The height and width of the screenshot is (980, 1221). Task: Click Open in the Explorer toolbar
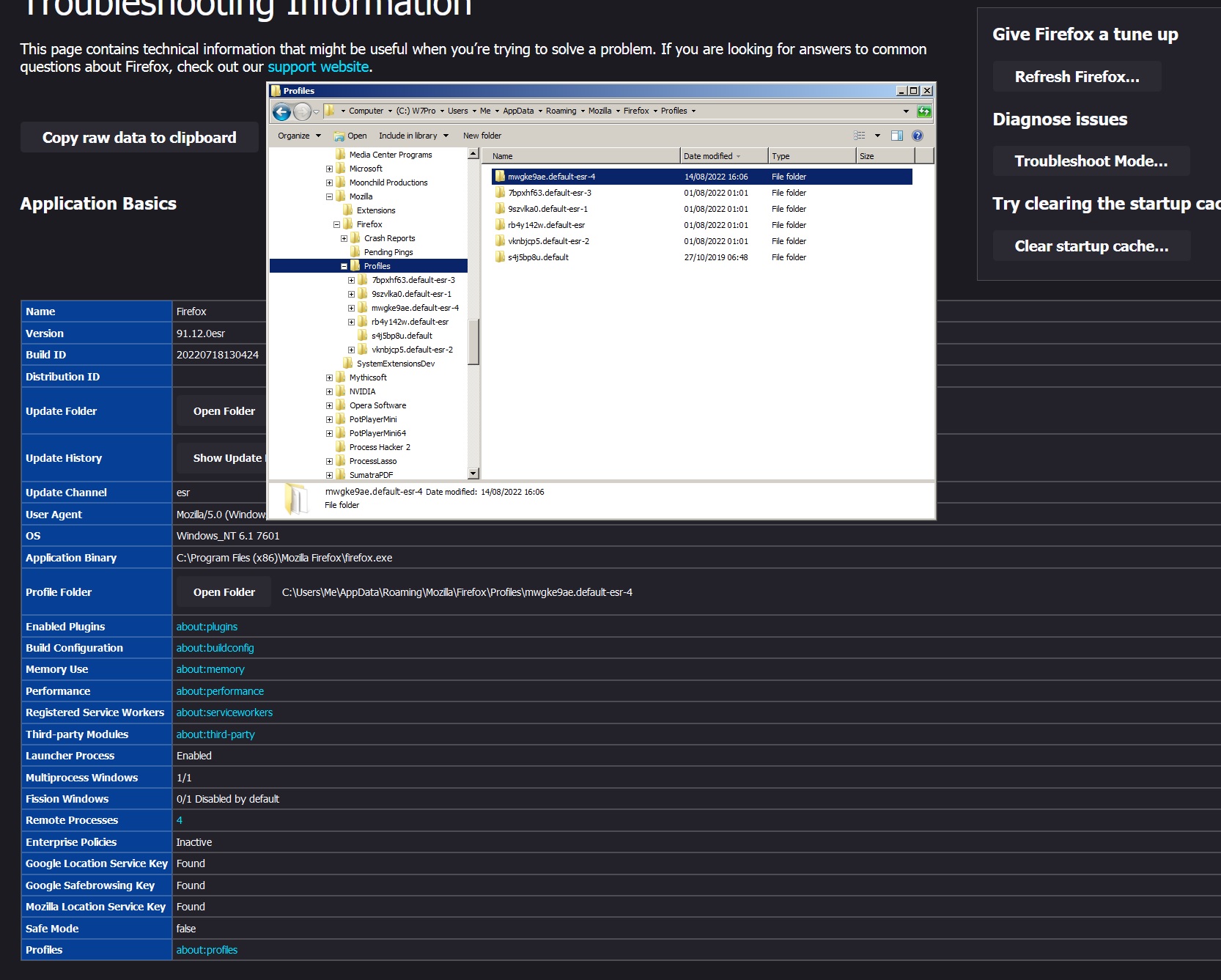(350, 136)
